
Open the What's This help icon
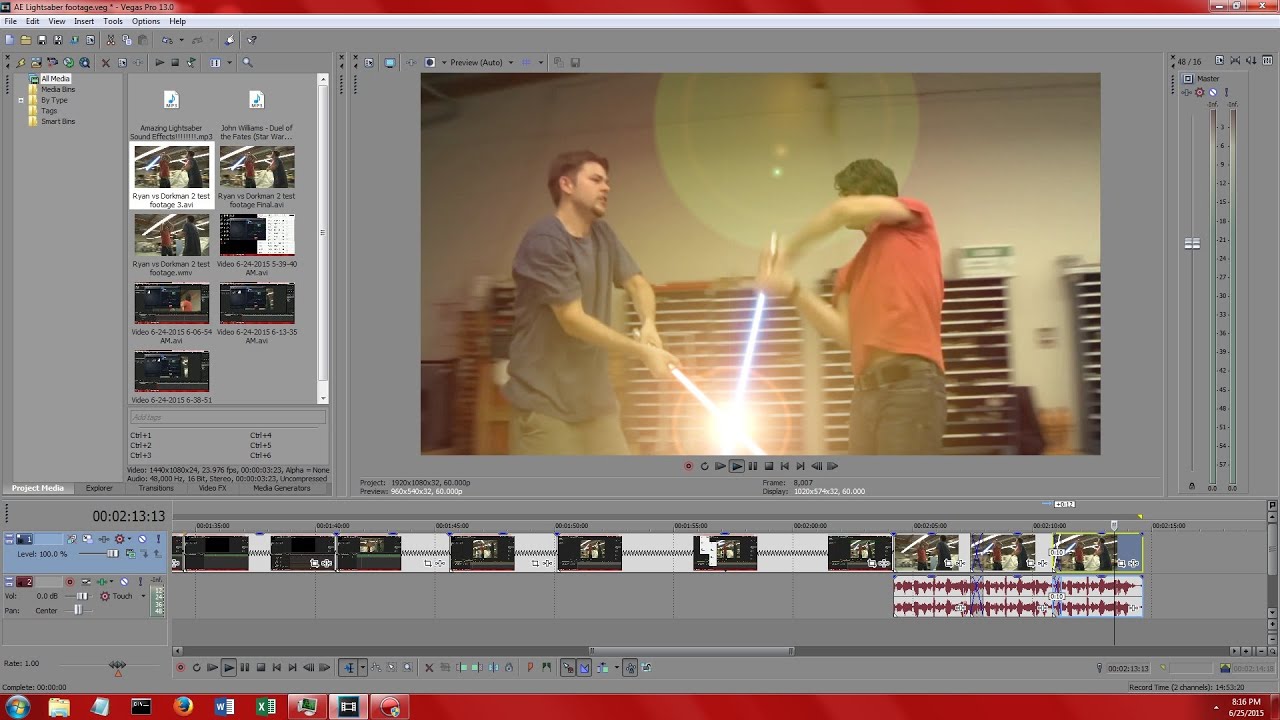252,40
